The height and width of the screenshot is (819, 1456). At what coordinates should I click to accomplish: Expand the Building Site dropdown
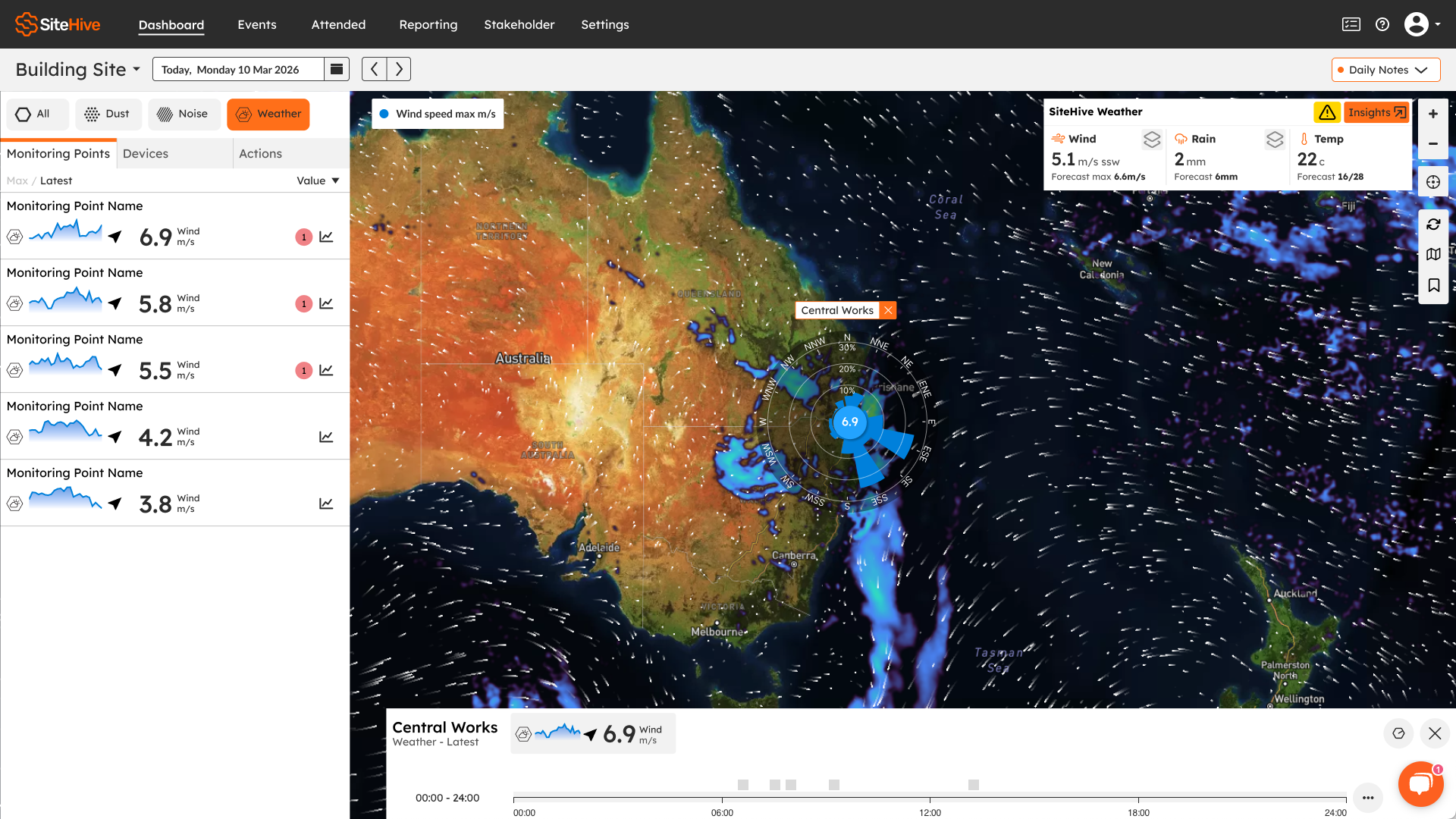click(x=77, y=69)
